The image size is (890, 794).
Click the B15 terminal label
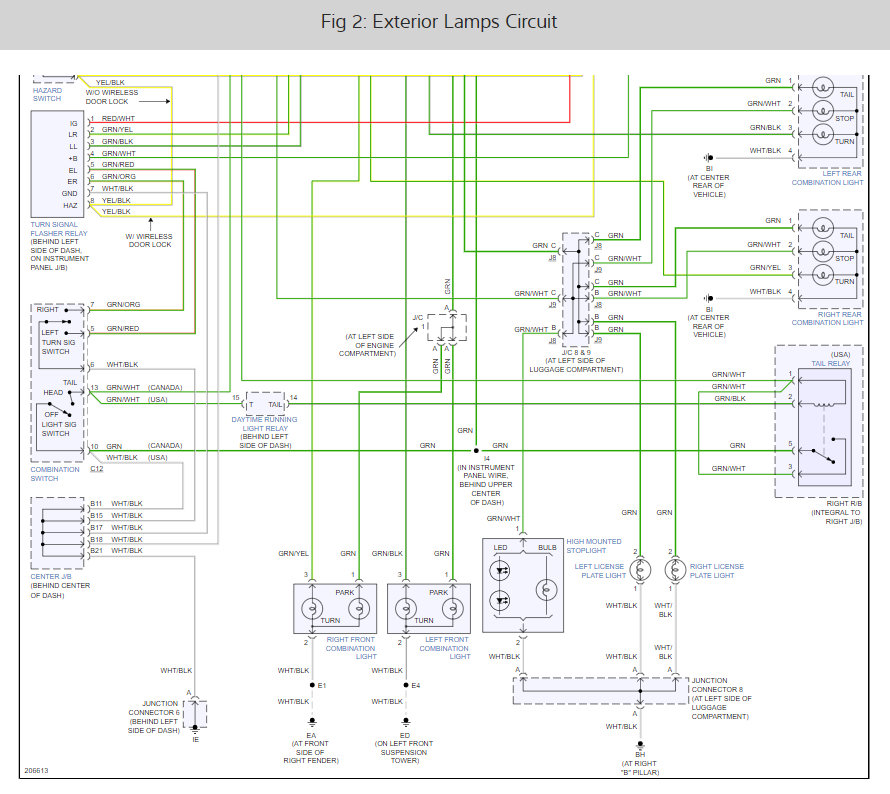coord(96,515)
